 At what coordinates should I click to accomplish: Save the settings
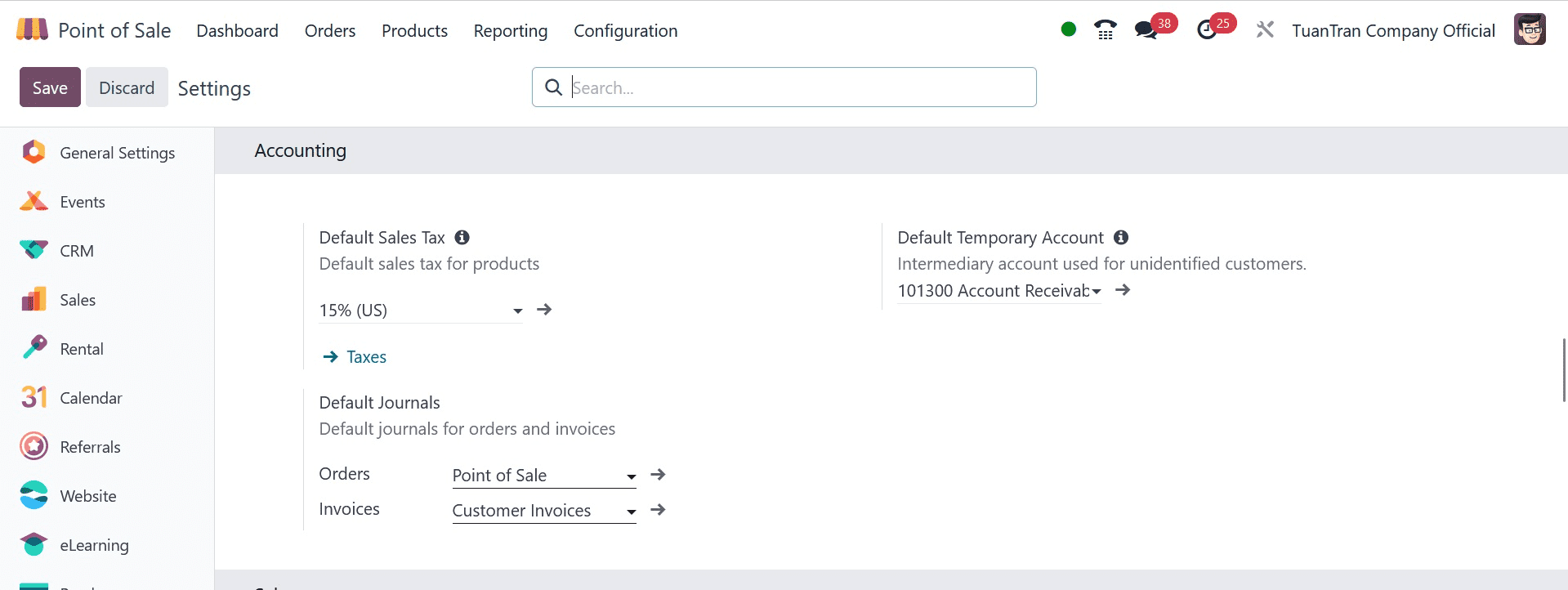(50, 87)
